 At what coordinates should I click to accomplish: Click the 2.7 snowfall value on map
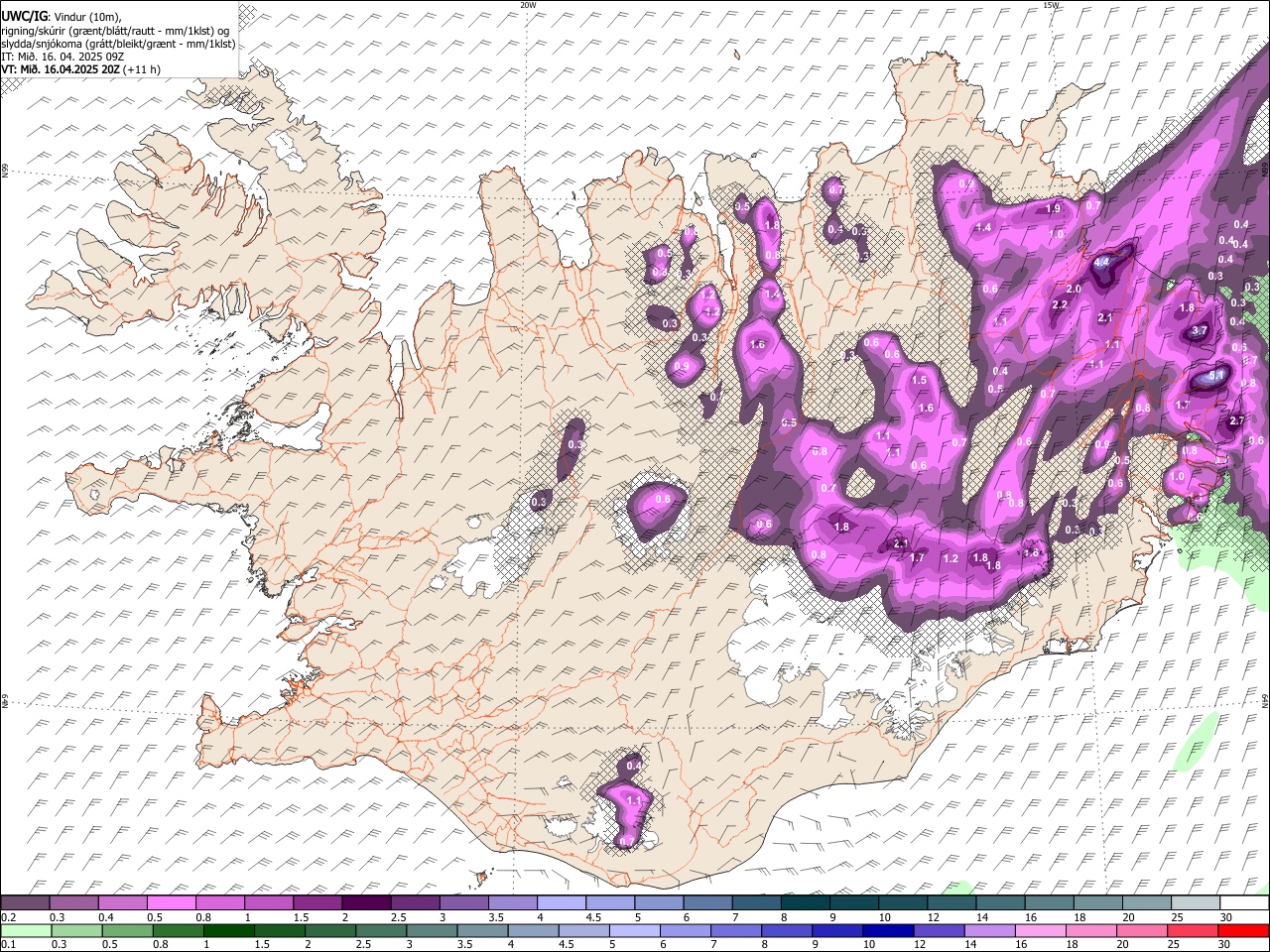click(x=1237, y=420)
